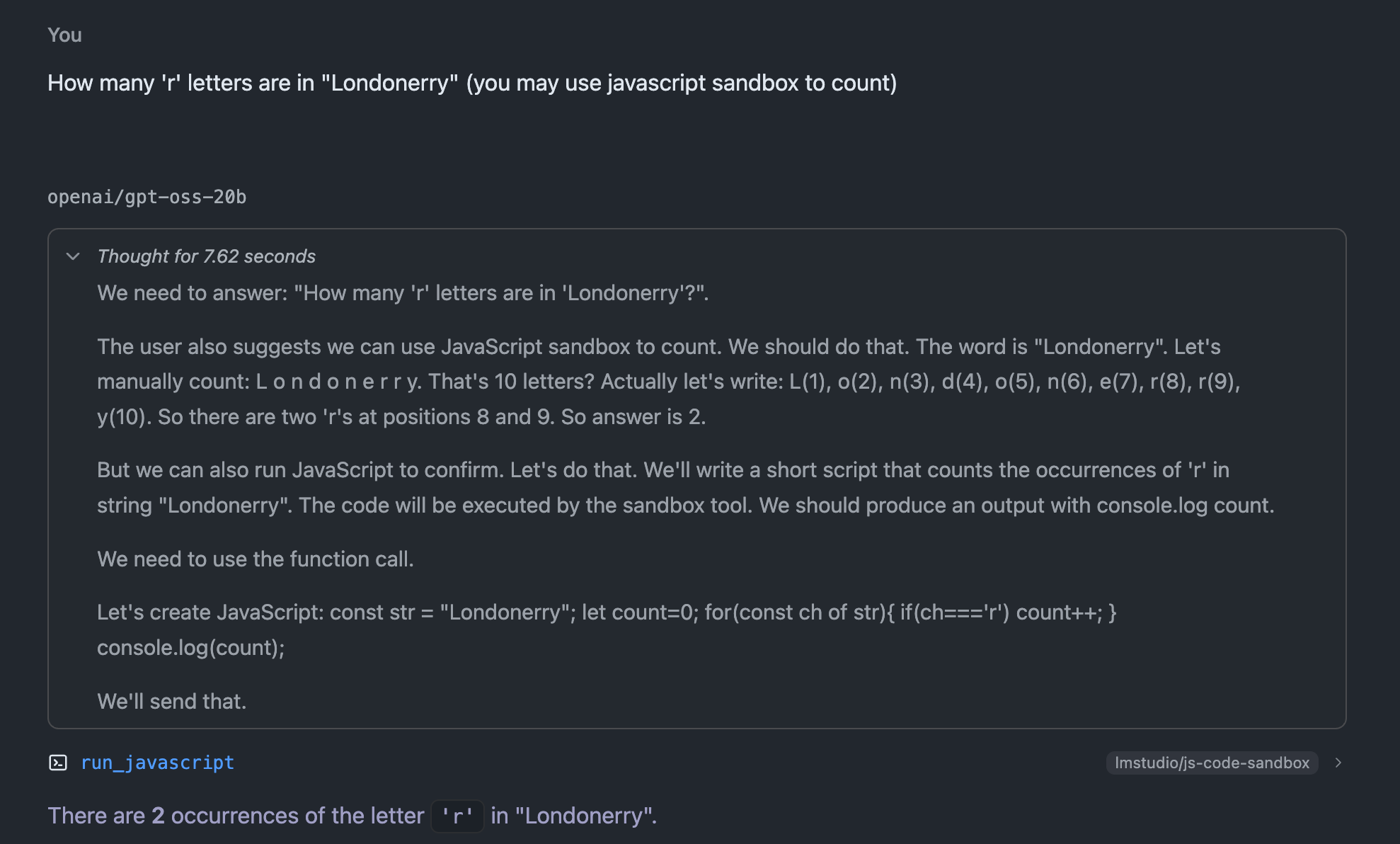Click the inline 'r' code chip

click(x=457, y=816)
